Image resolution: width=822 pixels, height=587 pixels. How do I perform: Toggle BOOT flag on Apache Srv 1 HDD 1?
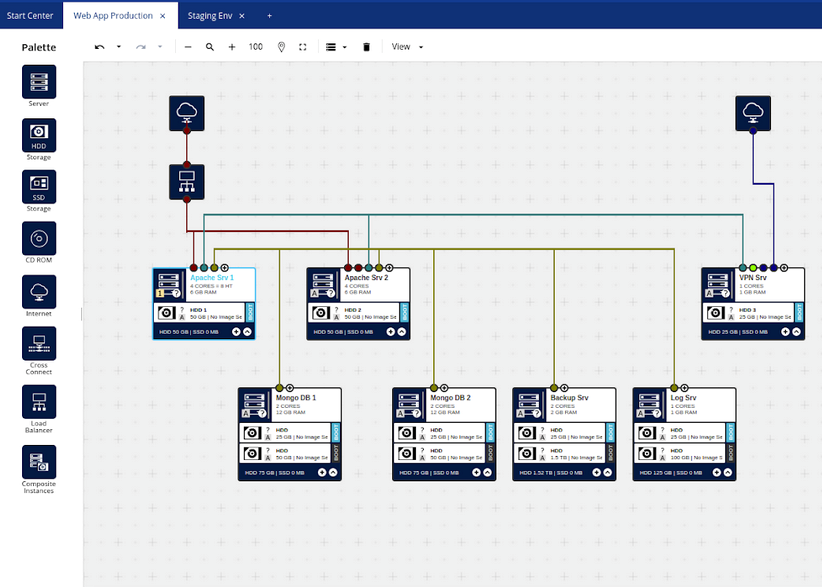tap(250, 313)
